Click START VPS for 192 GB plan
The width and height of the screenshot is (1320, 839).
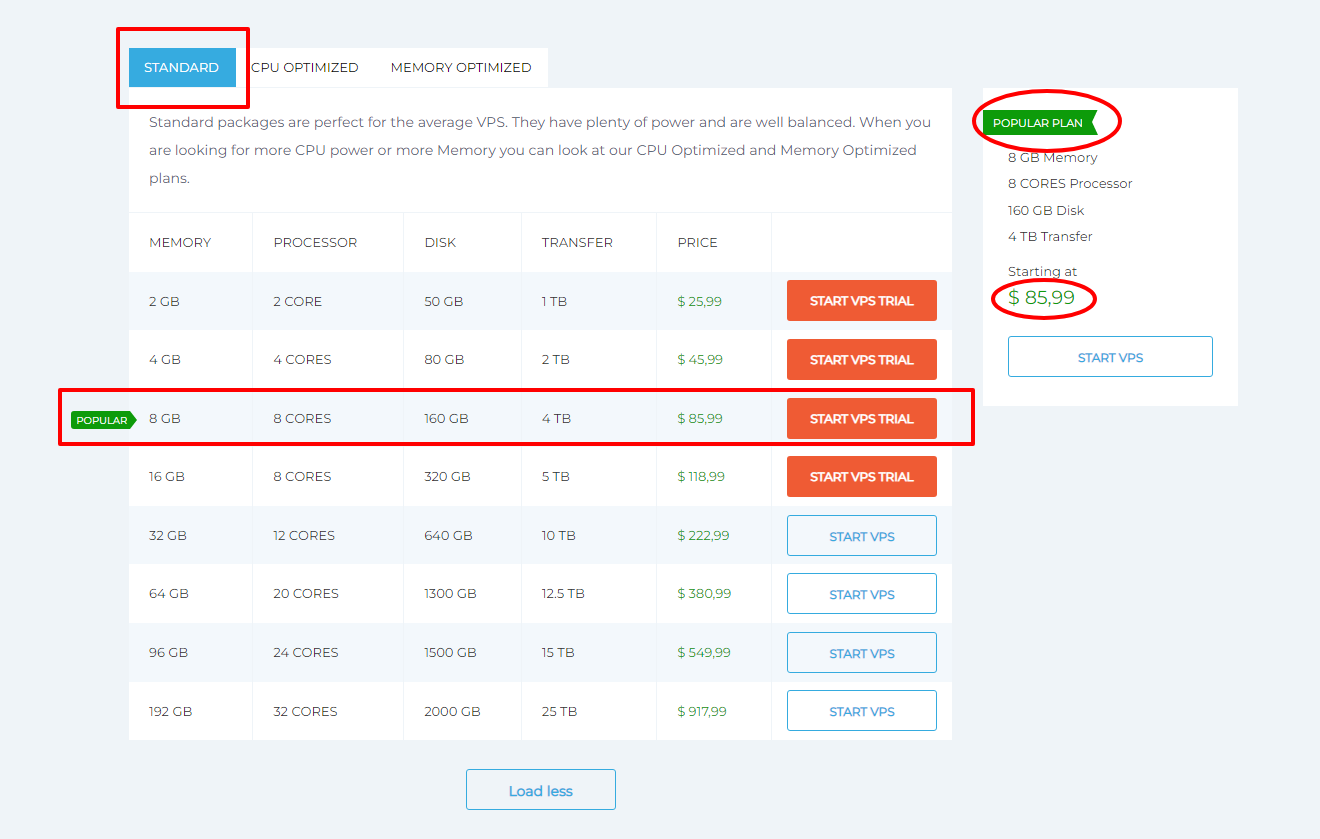862,711
